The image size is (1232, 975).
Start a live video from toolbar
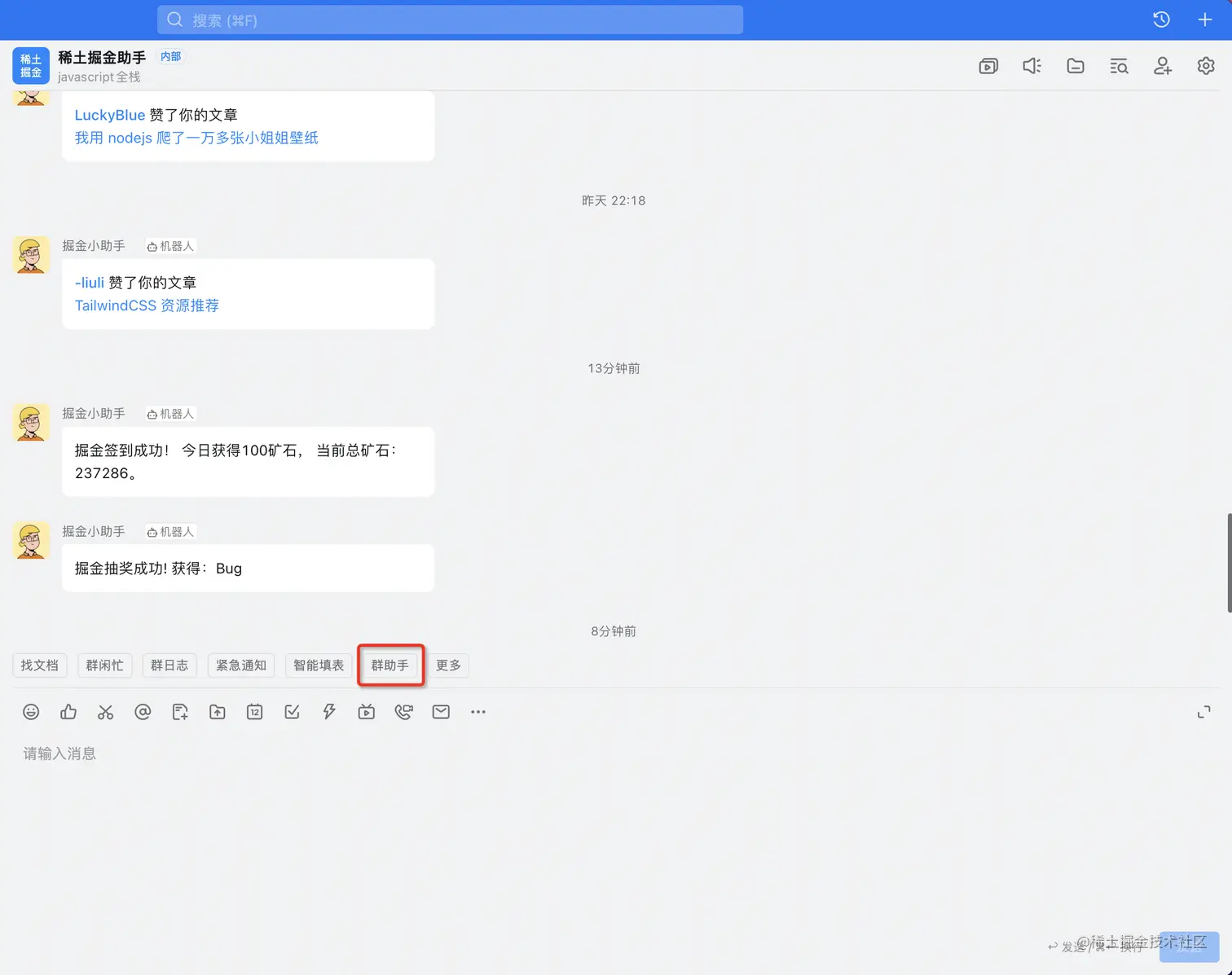point(367,712)
